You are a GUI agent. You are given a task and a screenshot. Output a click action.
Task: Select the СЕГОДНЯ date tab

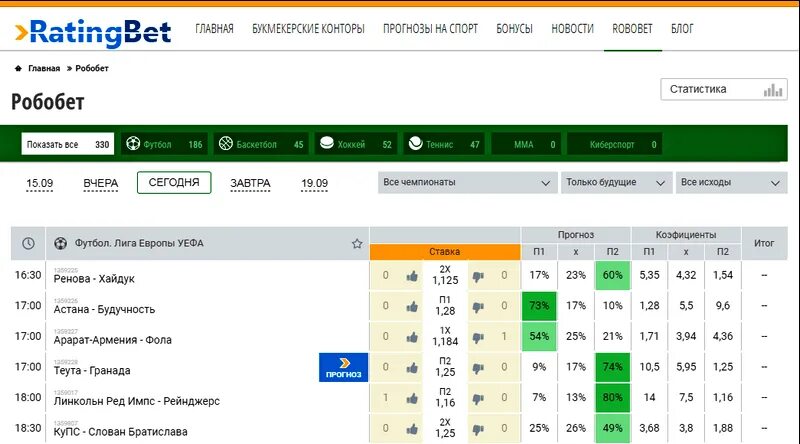pos(174,183)
